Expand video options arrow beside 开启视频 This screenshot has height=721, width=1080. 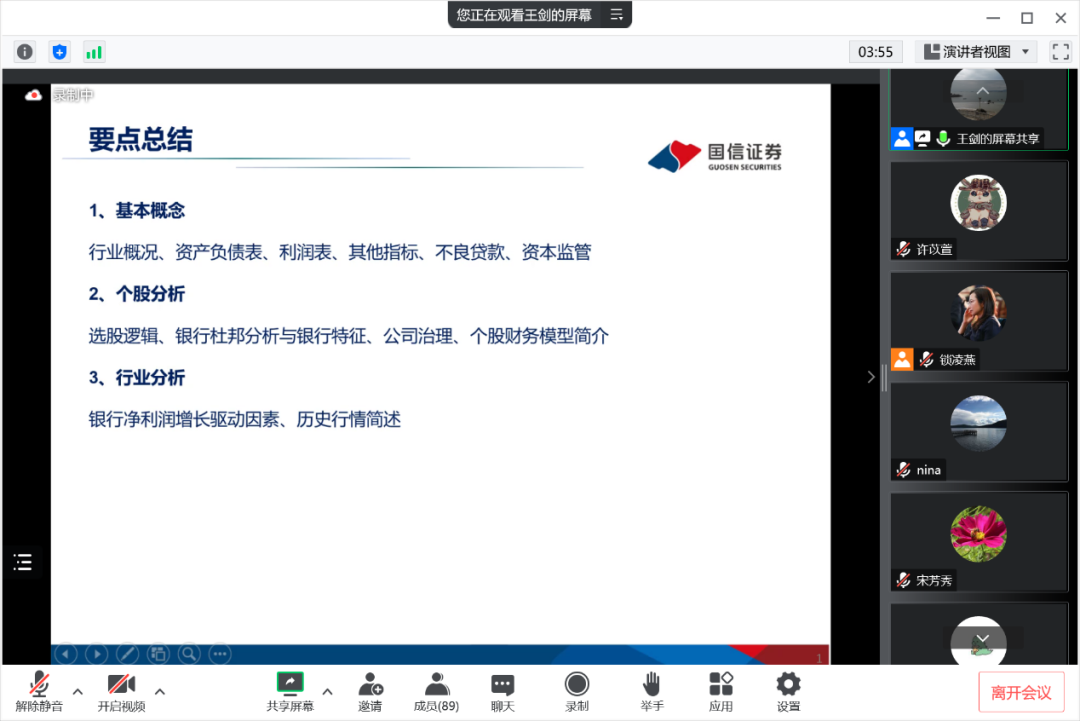(x=160, y=691)
